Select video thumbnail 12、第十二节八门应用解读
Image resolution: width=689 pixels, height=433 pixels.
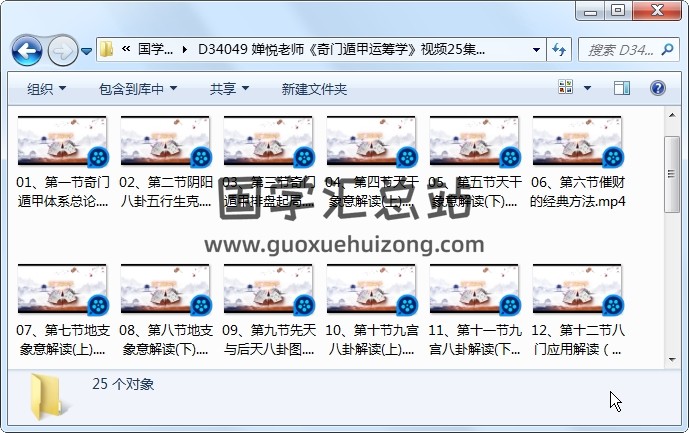tap(577, 289)
